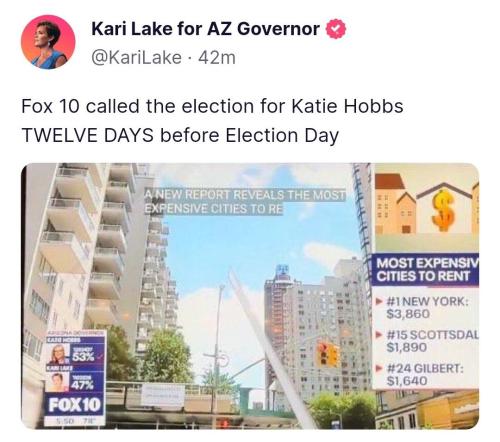Click the new report caption text
The width and height of the screenshot is (500, 442).
245,201
